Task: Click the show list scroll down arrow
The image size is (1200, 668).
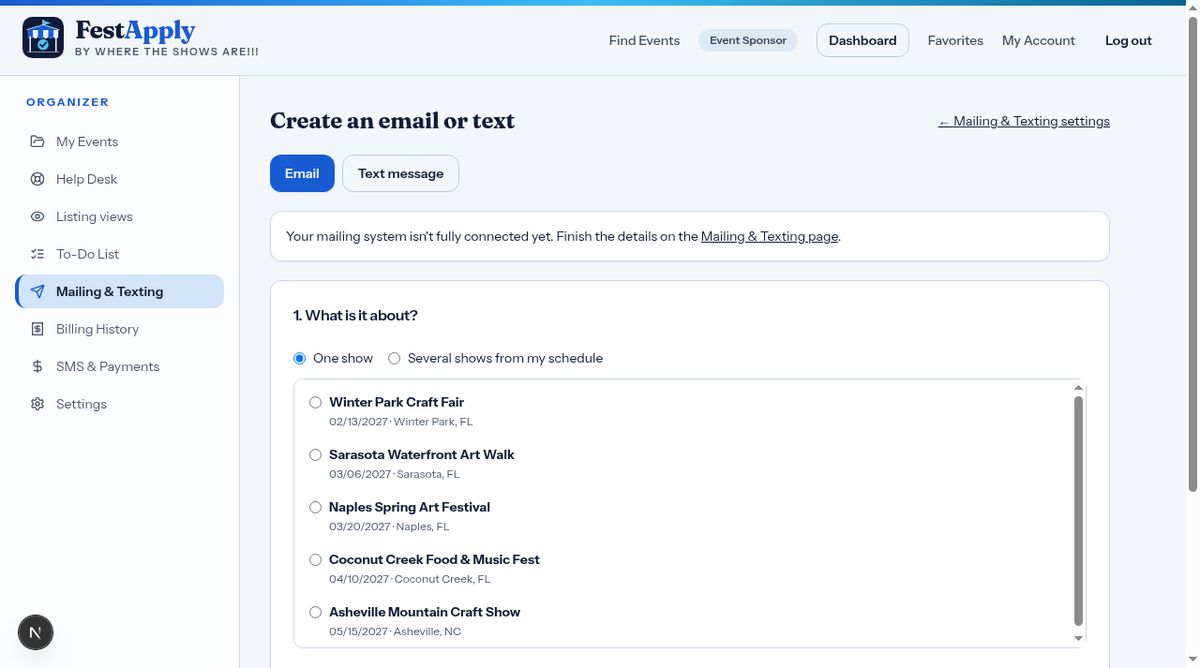Action: click(1078, 638)
